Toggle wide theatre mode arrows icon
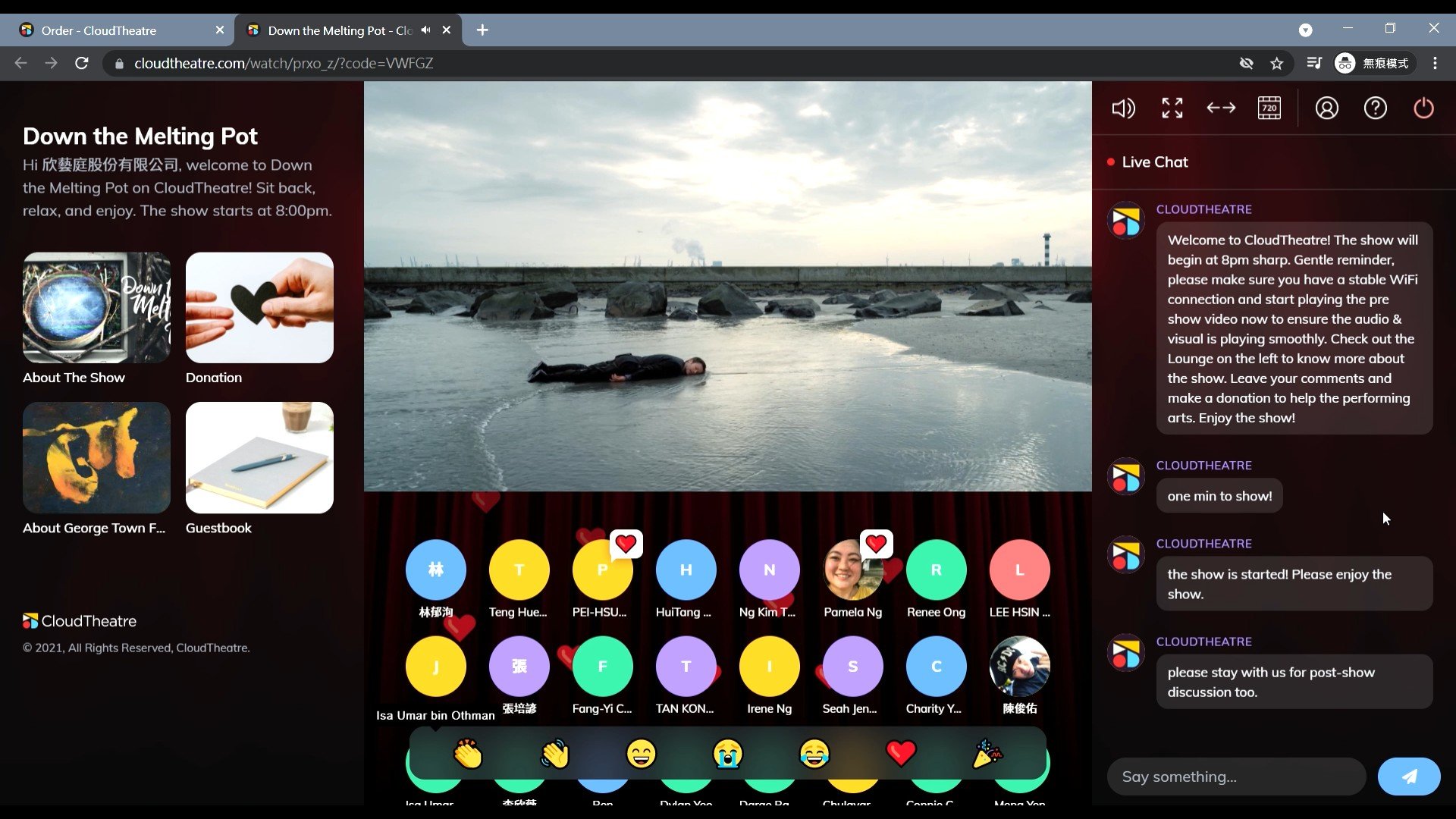Screen dimensions: 1456x819 point(1221,108)
